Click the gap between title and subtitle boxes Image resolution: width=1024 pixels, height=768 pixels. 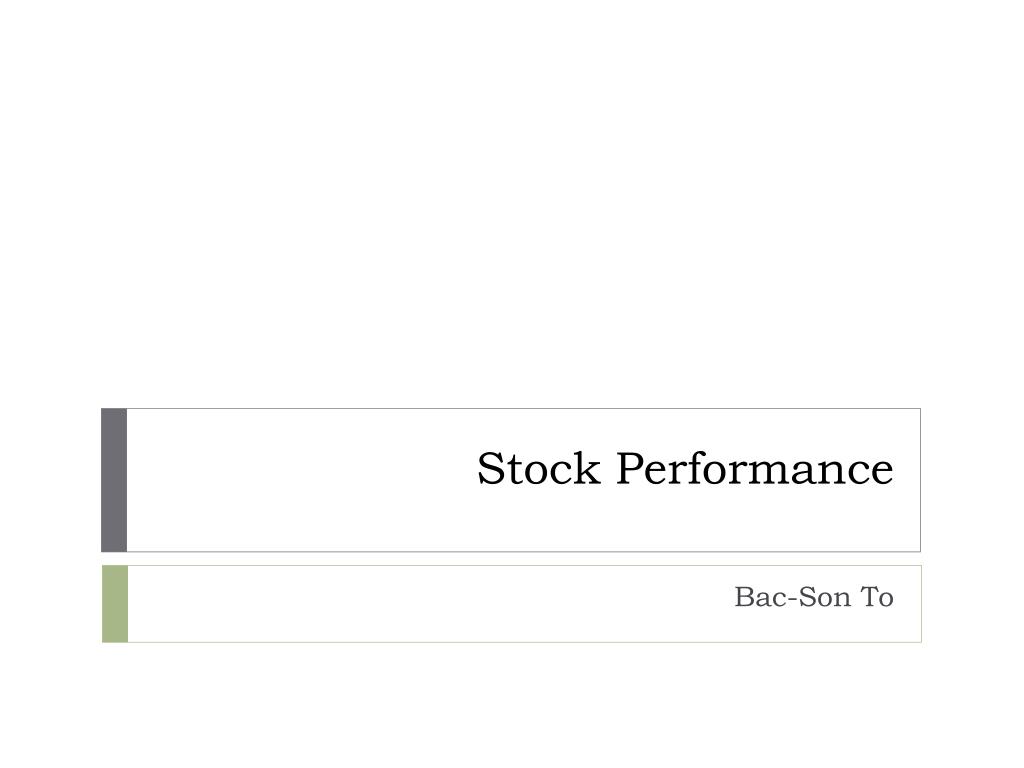coord(512,559)
